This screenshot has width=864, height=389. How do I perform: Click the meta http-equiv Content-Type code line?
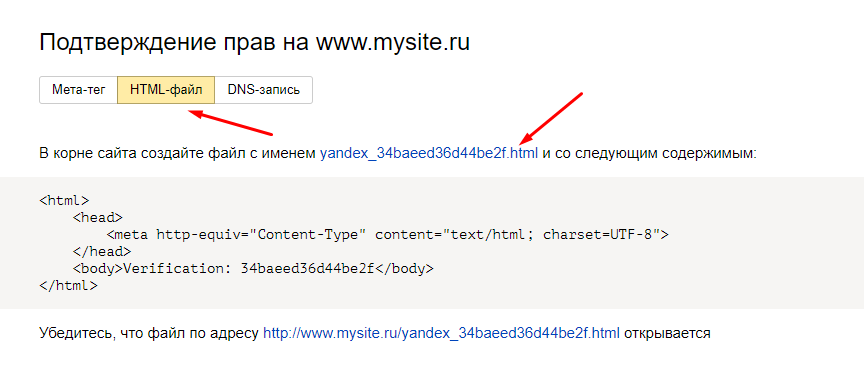tap(387, 235)
